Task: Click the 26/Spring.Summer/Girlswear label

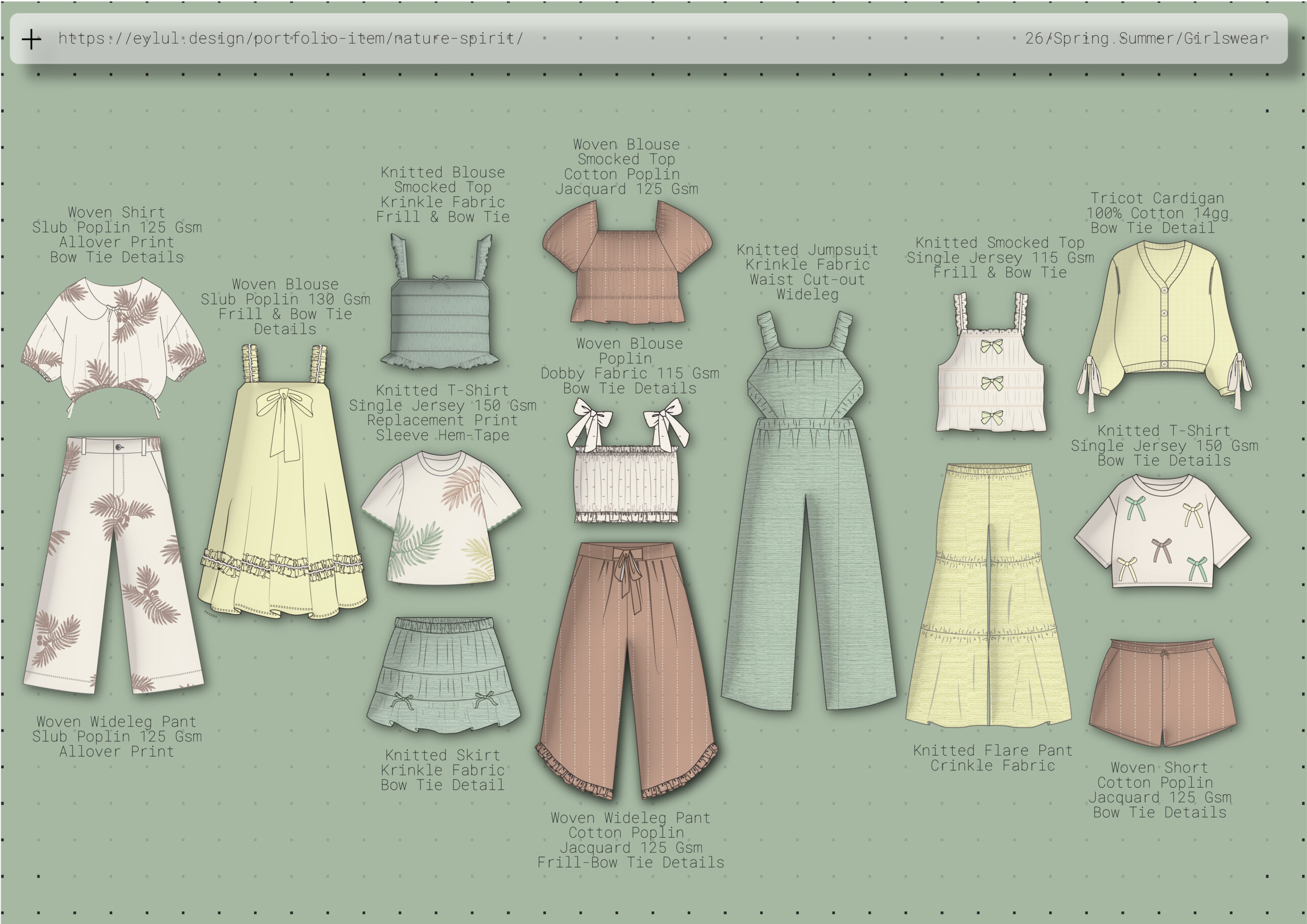Action: click(x=1146, y=39)
